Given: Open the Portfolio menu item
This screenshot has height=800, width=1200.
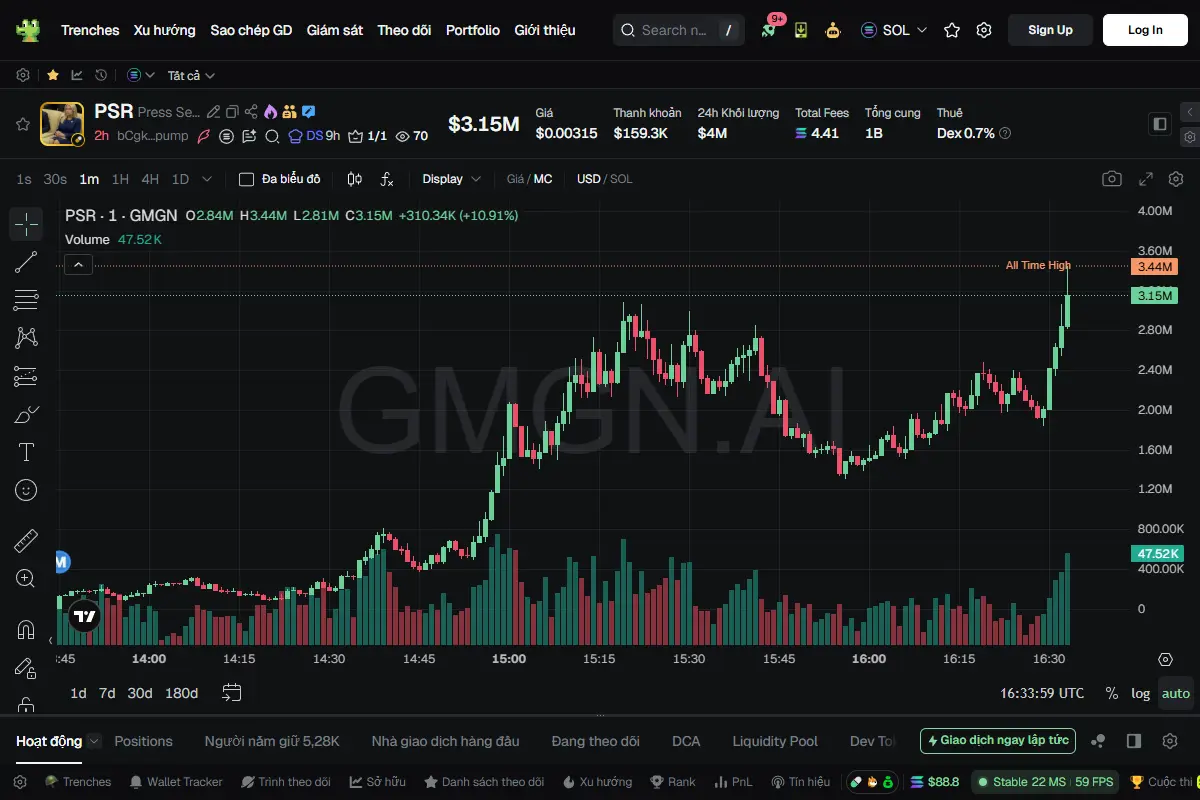Looking at the screenshot, I should point(473,30).
